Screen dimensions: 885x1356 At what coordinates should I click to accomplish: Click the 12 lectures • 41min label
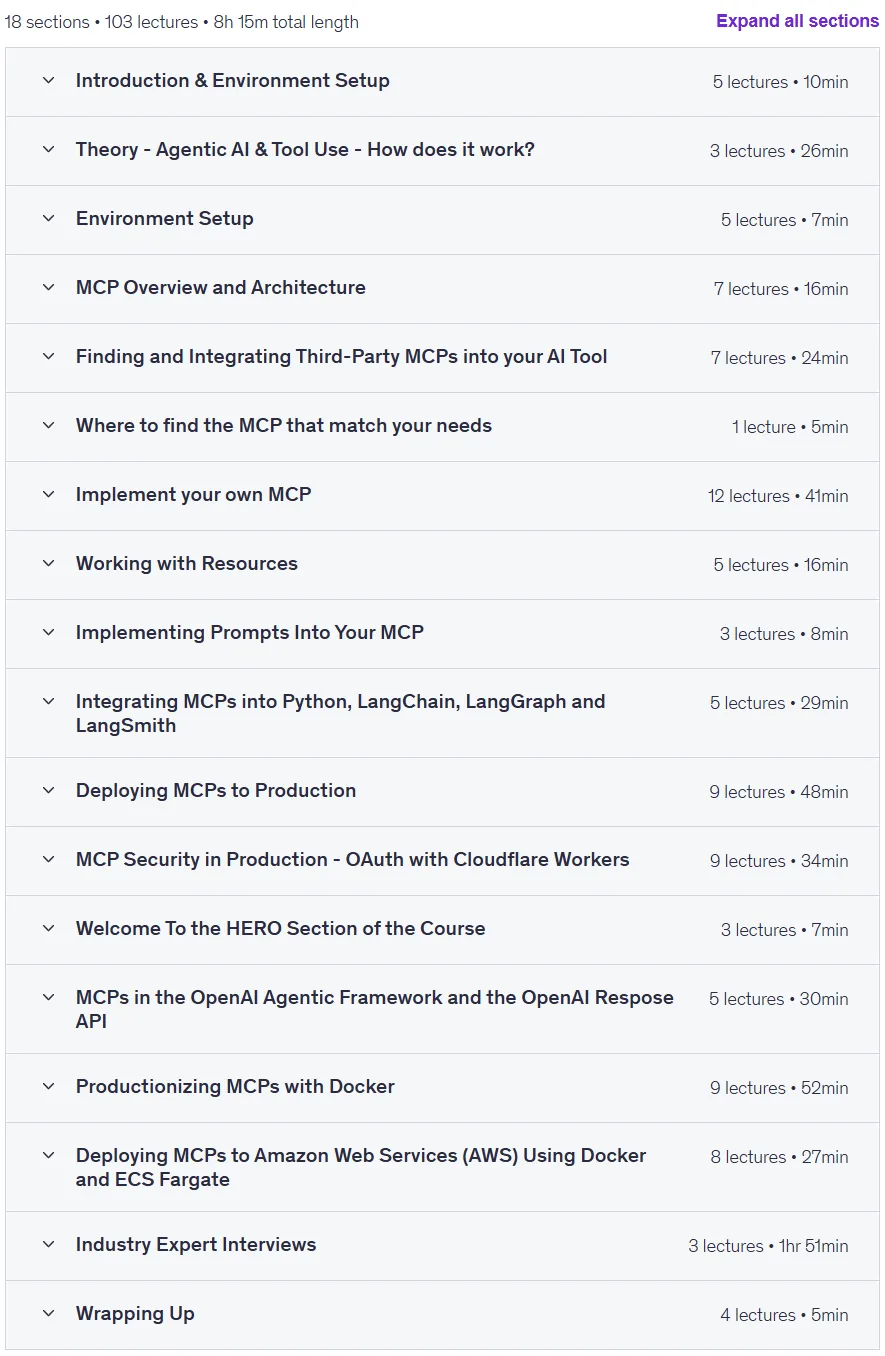point(778,496)
